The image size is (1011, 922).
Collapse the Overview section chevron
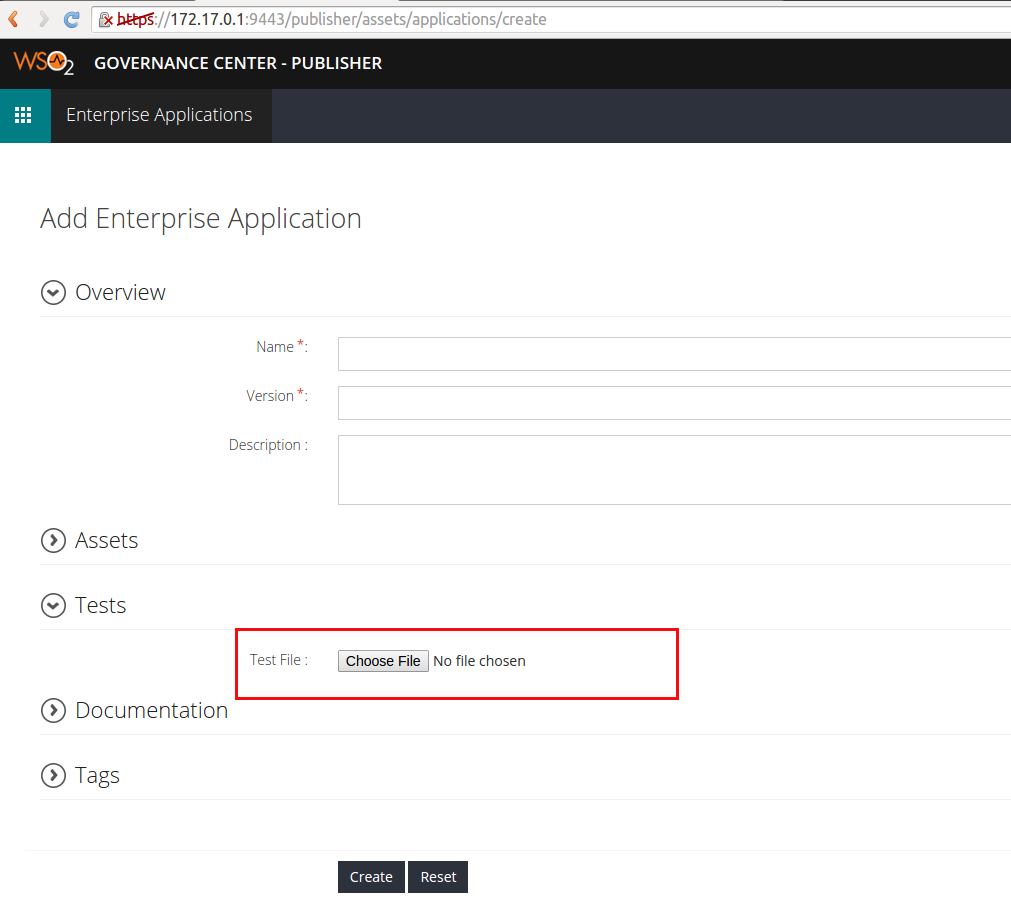[x=54, y=293]
